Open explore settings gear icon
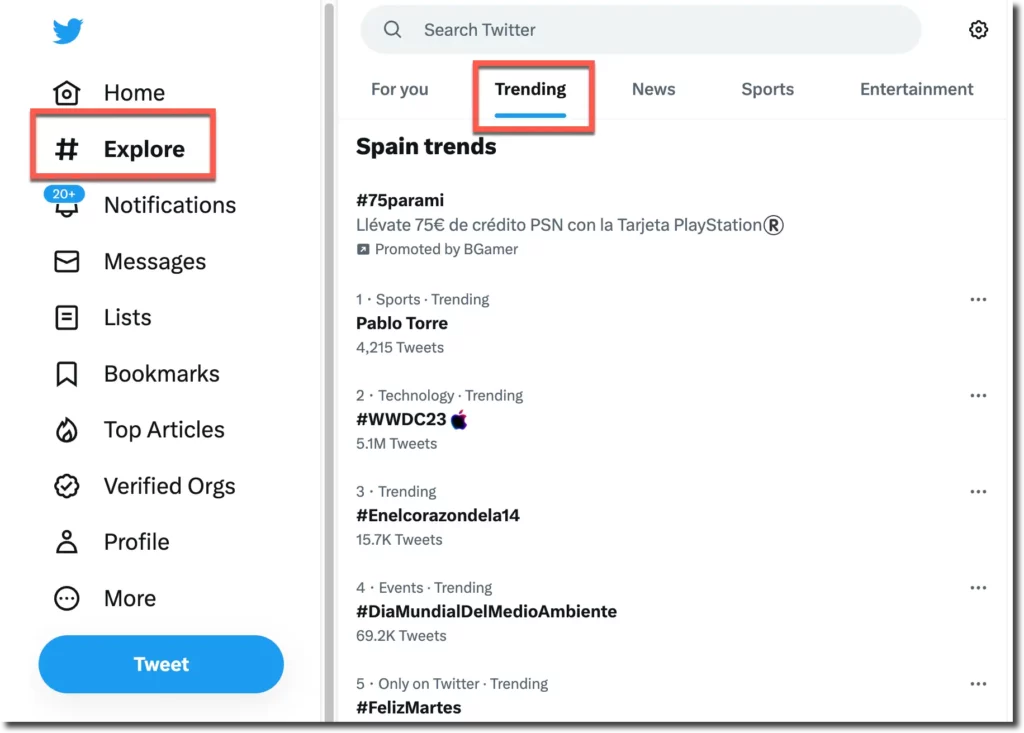 click(978, 29)
